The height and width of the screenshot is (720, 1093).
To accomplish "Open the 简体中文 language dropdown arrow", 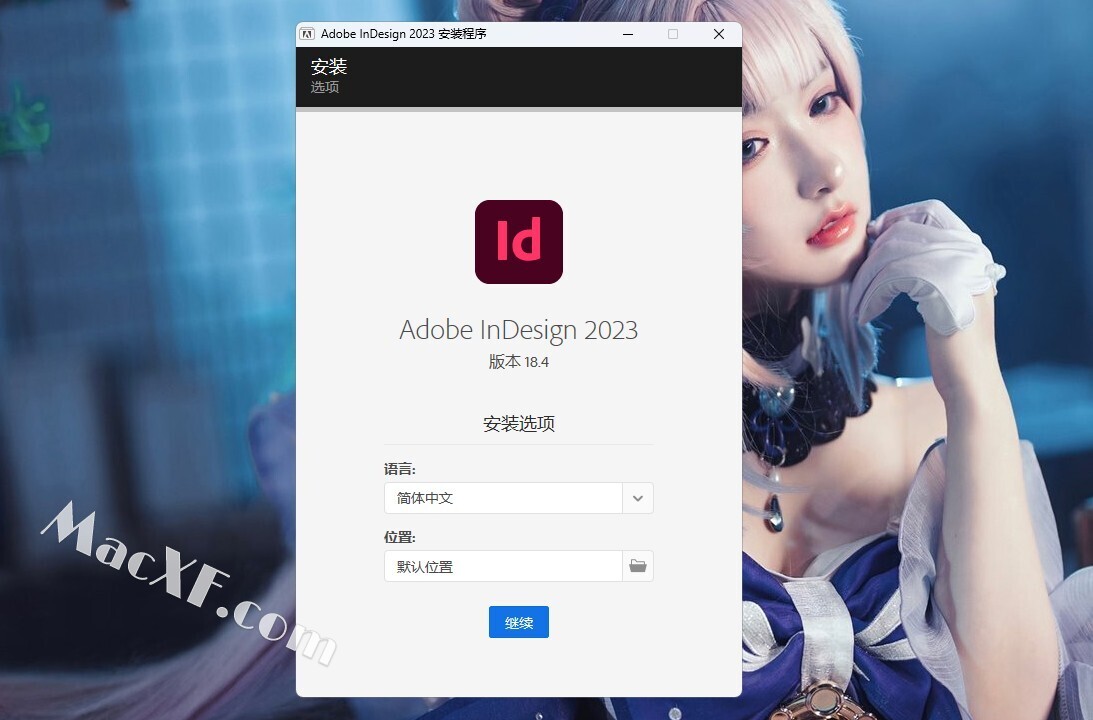I will point(638,498).
